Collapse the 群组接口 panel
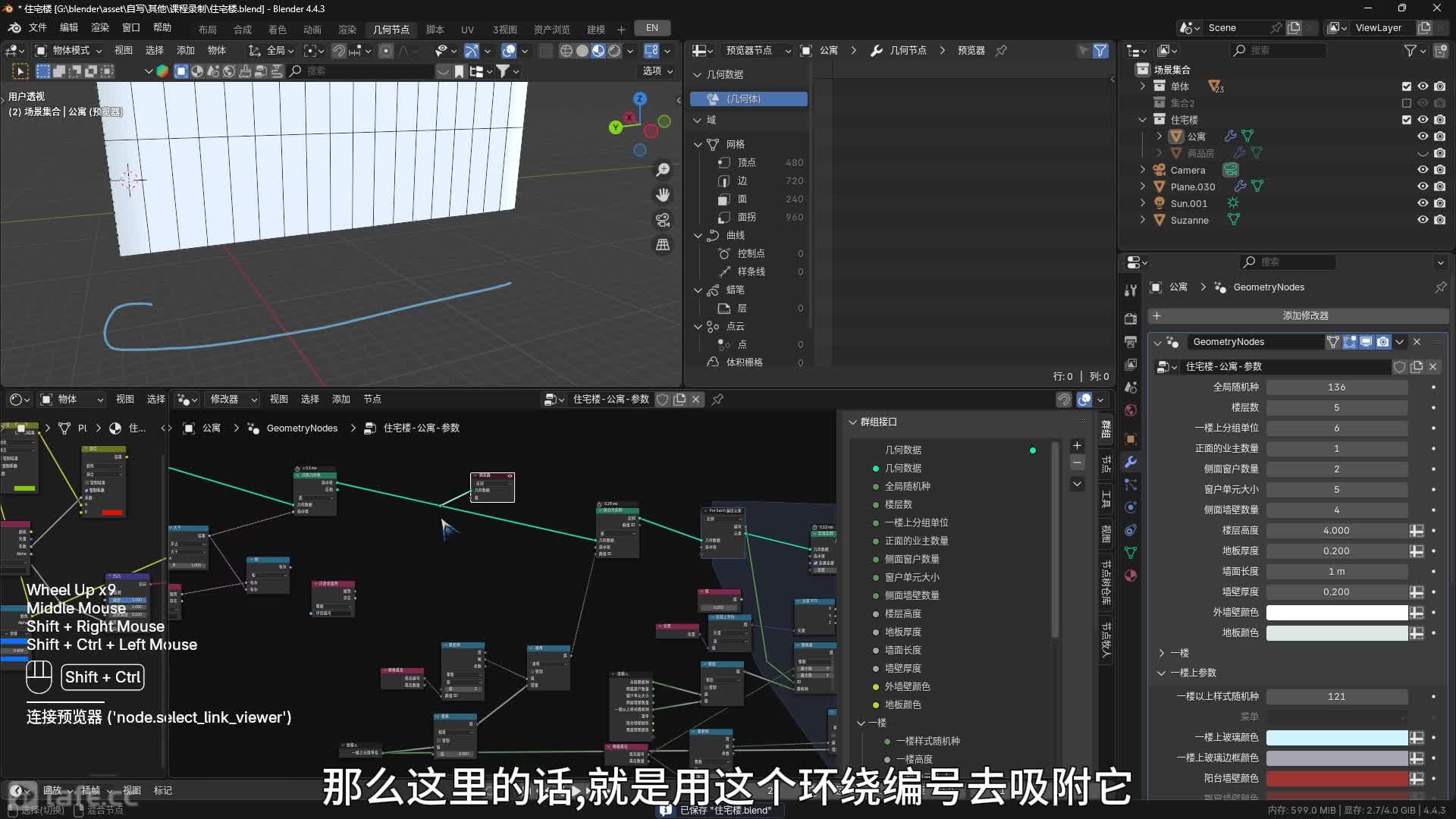 [x=852, y=422]
